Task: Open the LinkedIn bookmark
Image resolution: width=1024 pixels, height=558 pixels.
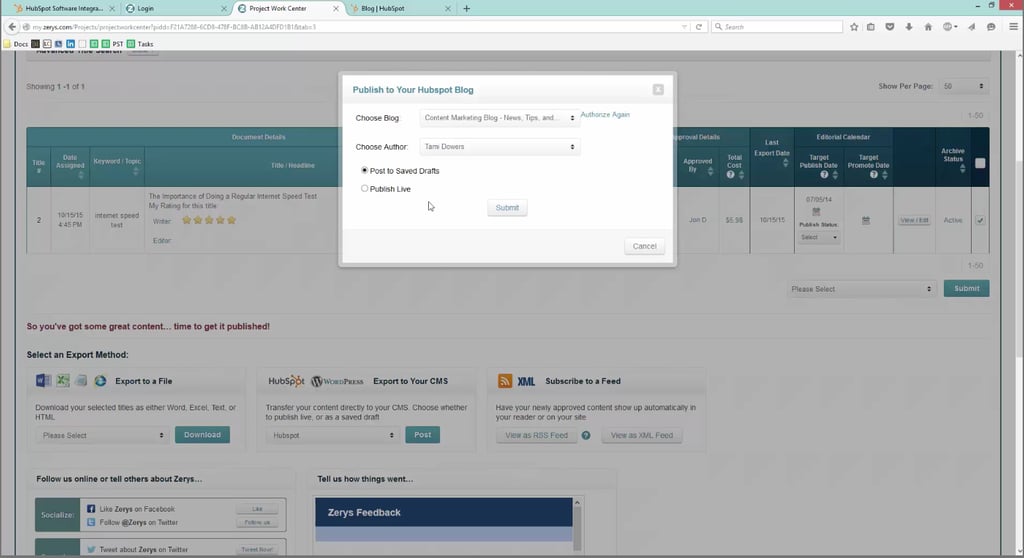Action: click(x=70, y=44)
